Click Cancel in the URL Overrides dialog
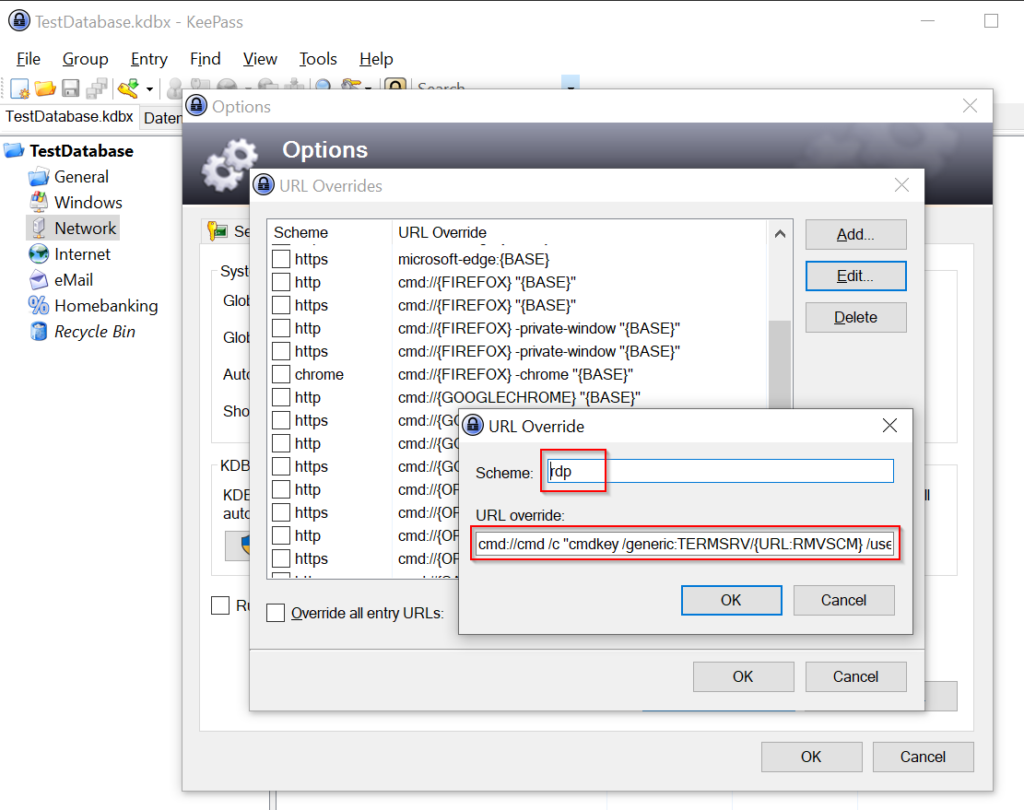Viewport: 1024px width, 810px height. [856, 677]
